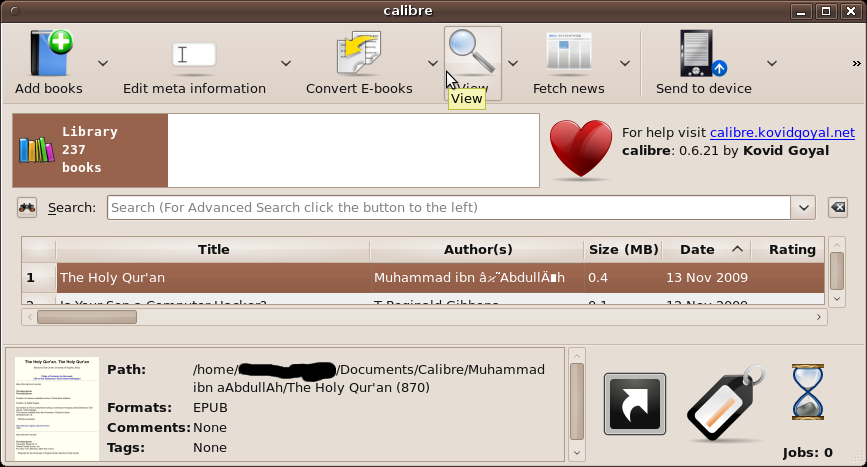Image resolution: width=867 pixels, height=467 pixels.
Task: Click the left arrow of horizontal scrollbar
Action: (x=30, y=317)
